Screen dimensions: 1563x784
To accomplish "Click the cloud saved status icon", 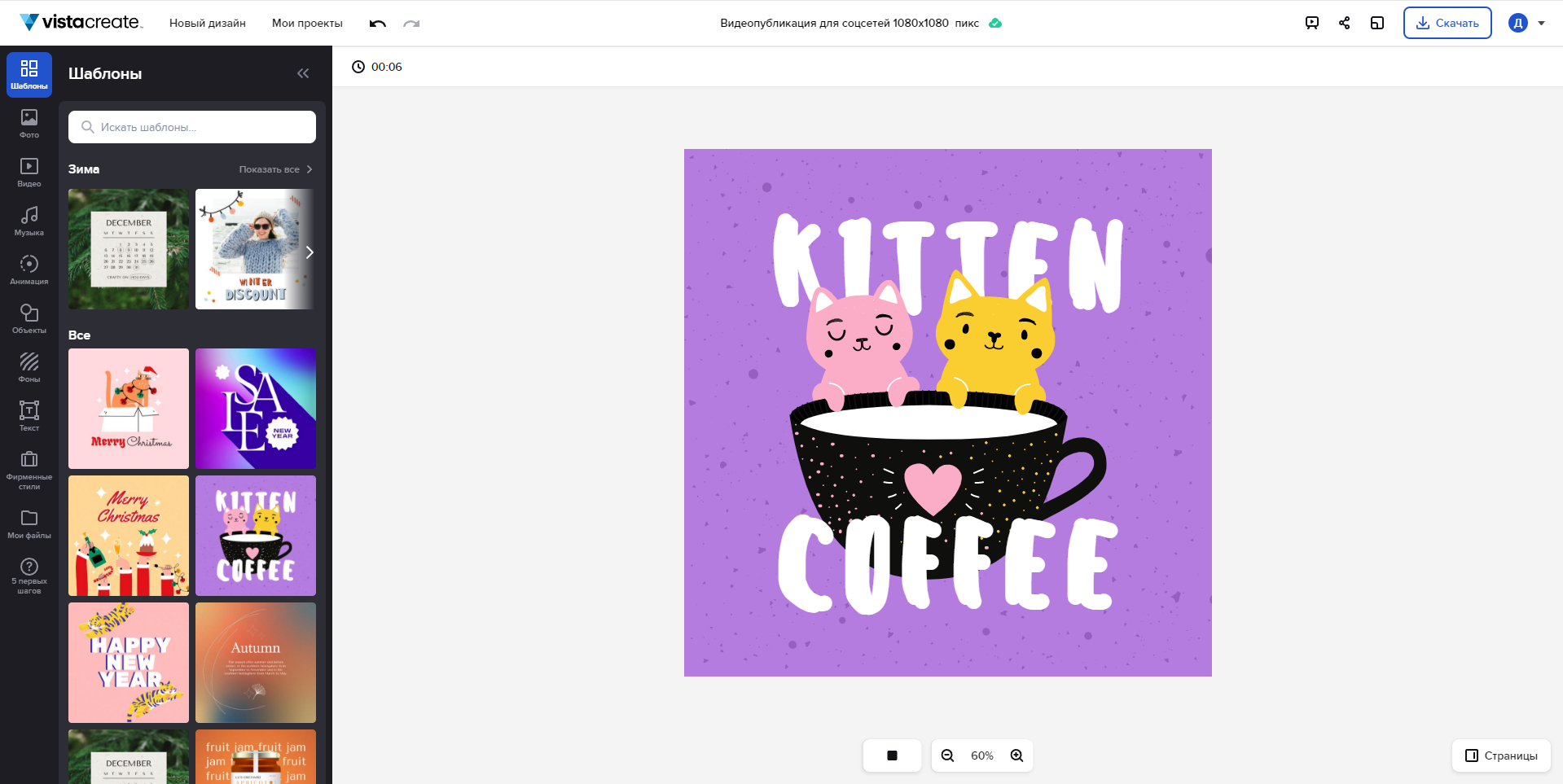I will click(x=995, y=23).
